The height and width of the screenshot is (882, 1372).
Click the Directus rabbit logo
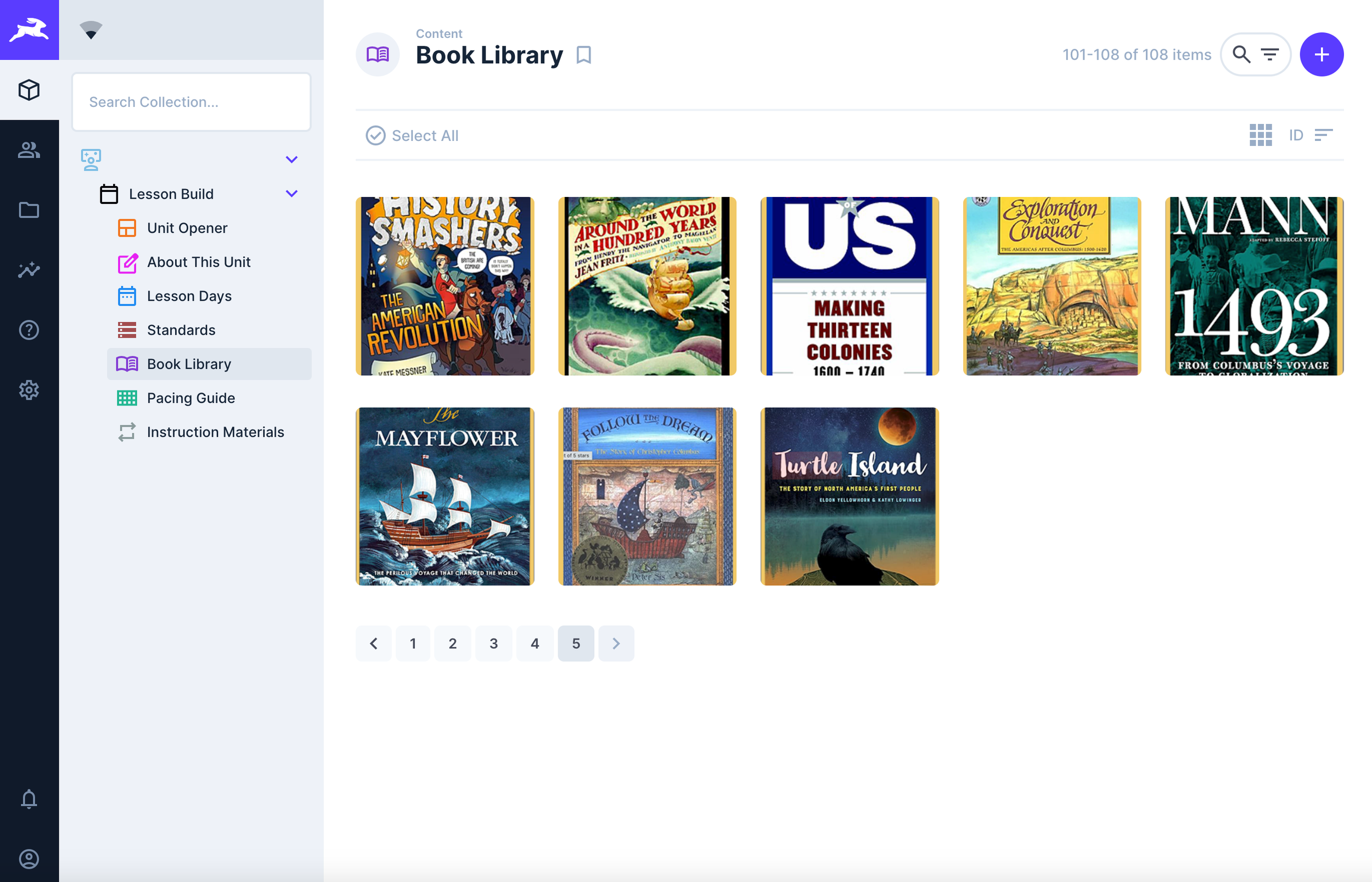point(29,30)
